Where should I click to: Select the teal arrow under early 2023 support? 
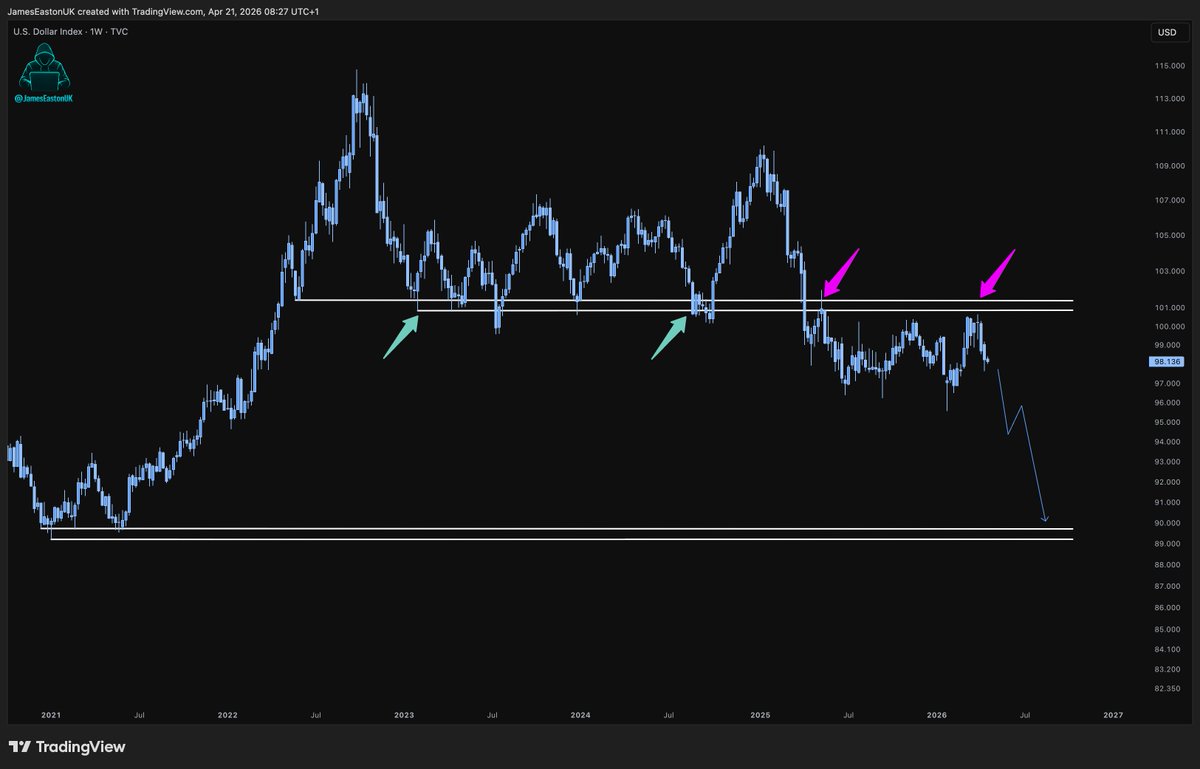click(401, 336)
